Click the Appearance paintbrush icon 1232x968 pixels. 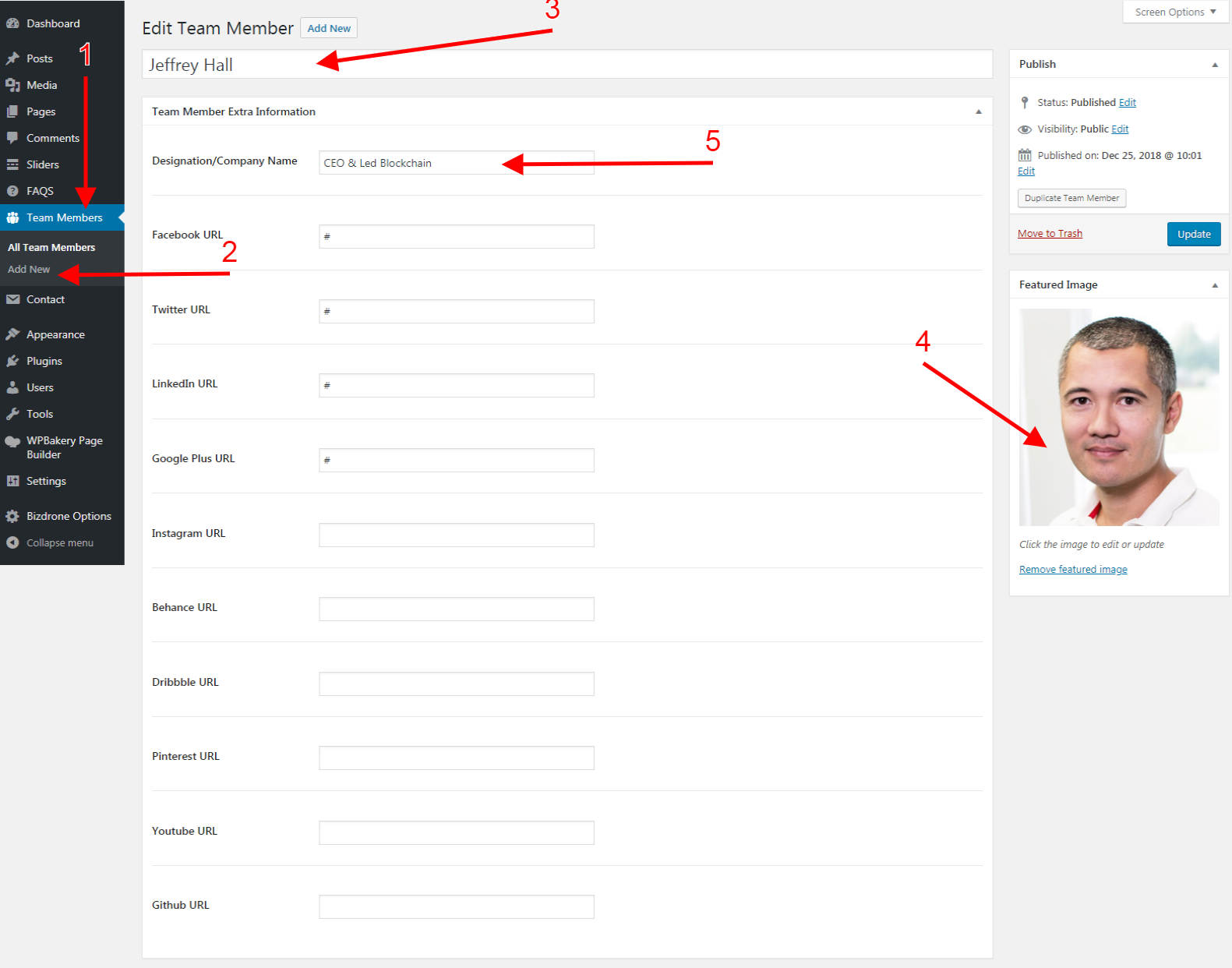pos(12,334)
